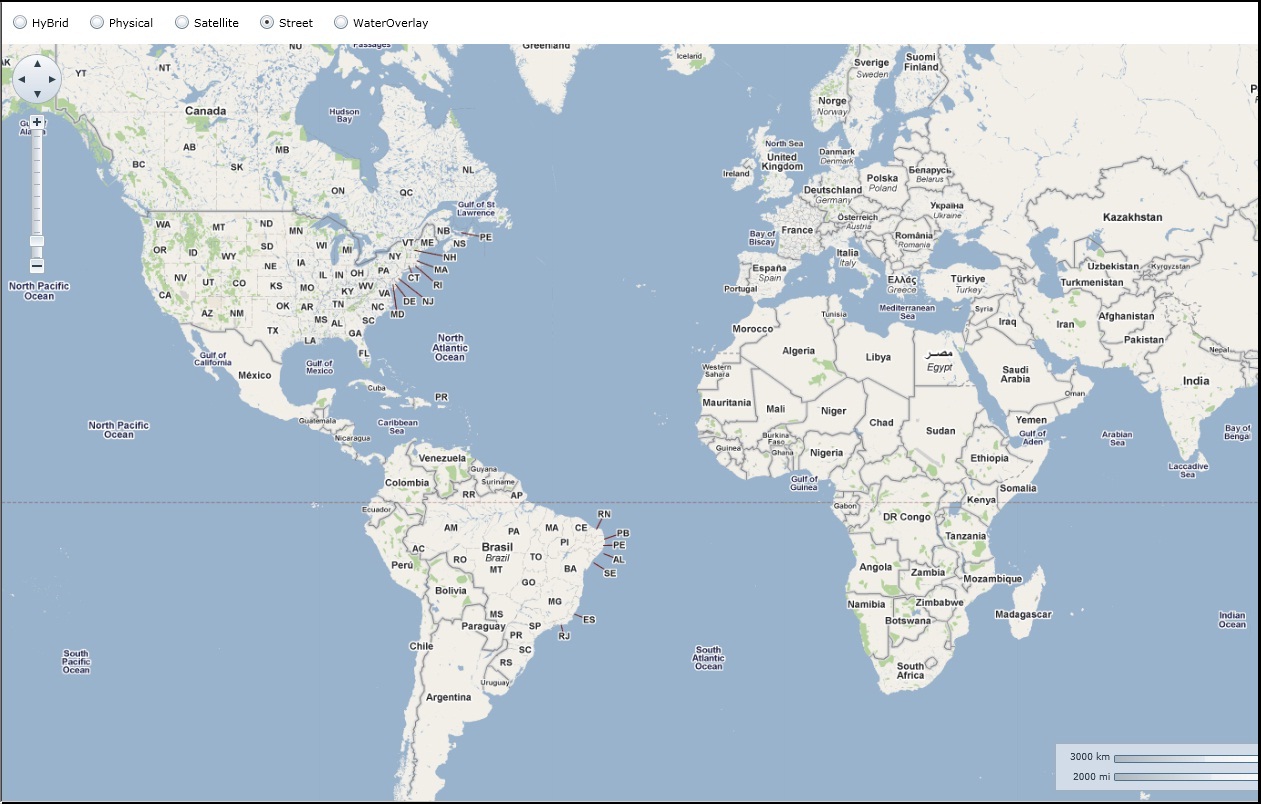Pan the map left with the arrow

coord(22,78)
